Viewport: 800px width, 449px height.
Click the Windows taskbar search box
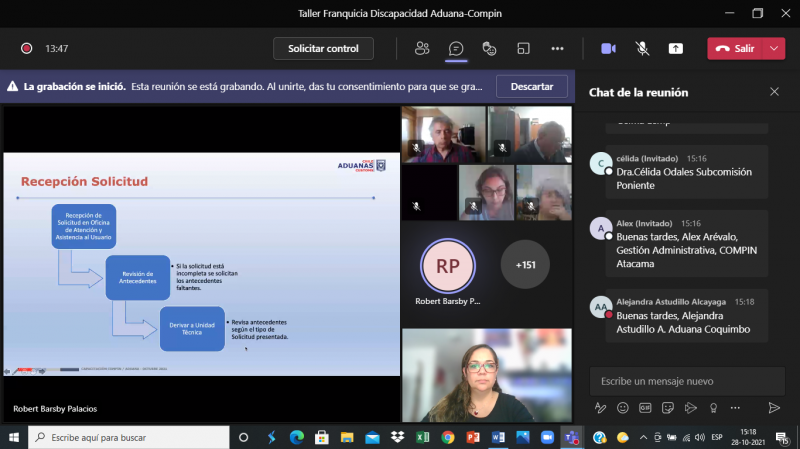(x=129, y=437)
